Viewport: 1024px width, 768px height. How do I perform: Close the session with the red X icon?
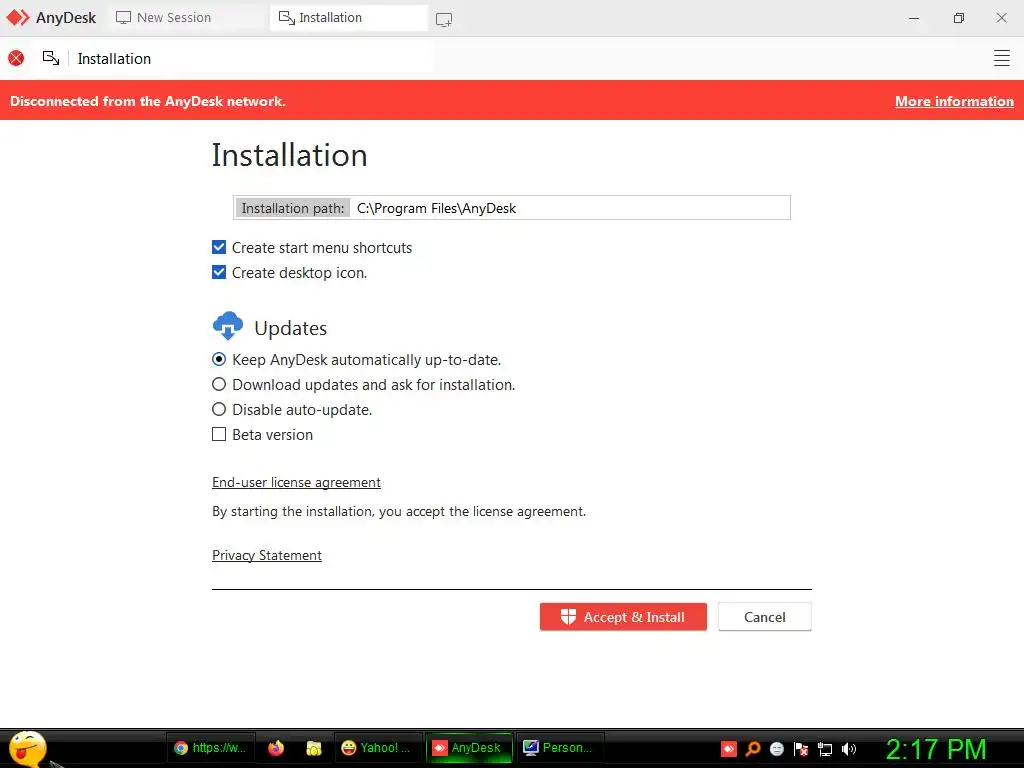tap(16, 59)
